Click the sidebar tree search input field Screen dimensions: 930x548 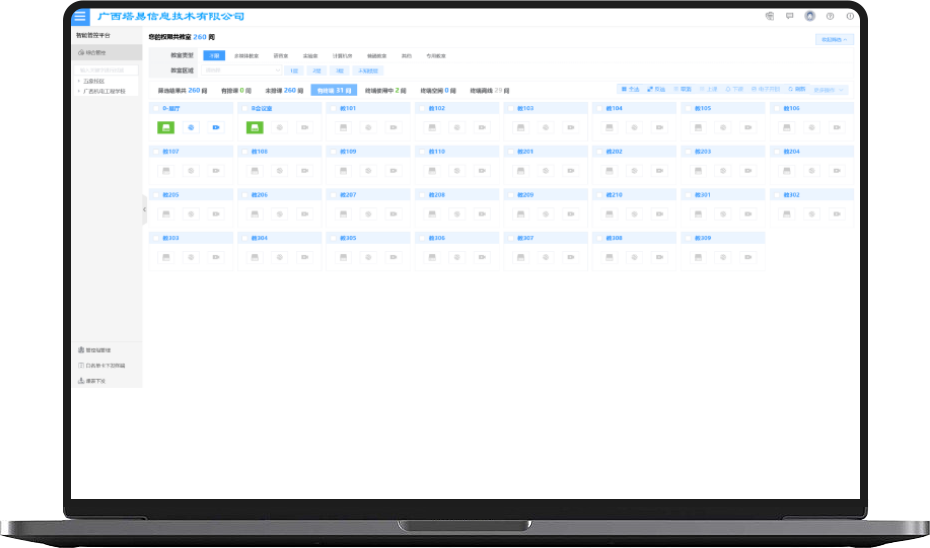[x=108, y=70]
